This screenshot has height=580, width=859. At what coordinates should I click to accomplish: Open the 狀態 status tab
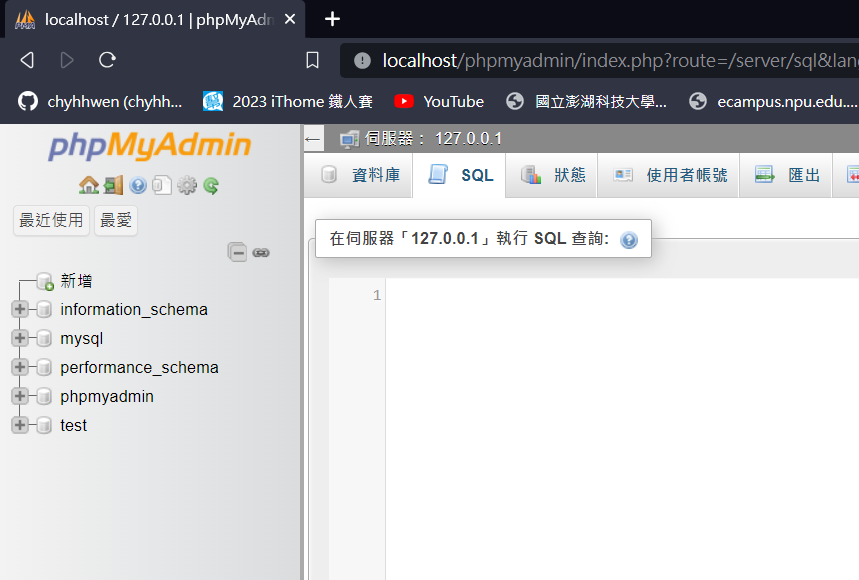point(552,175)
